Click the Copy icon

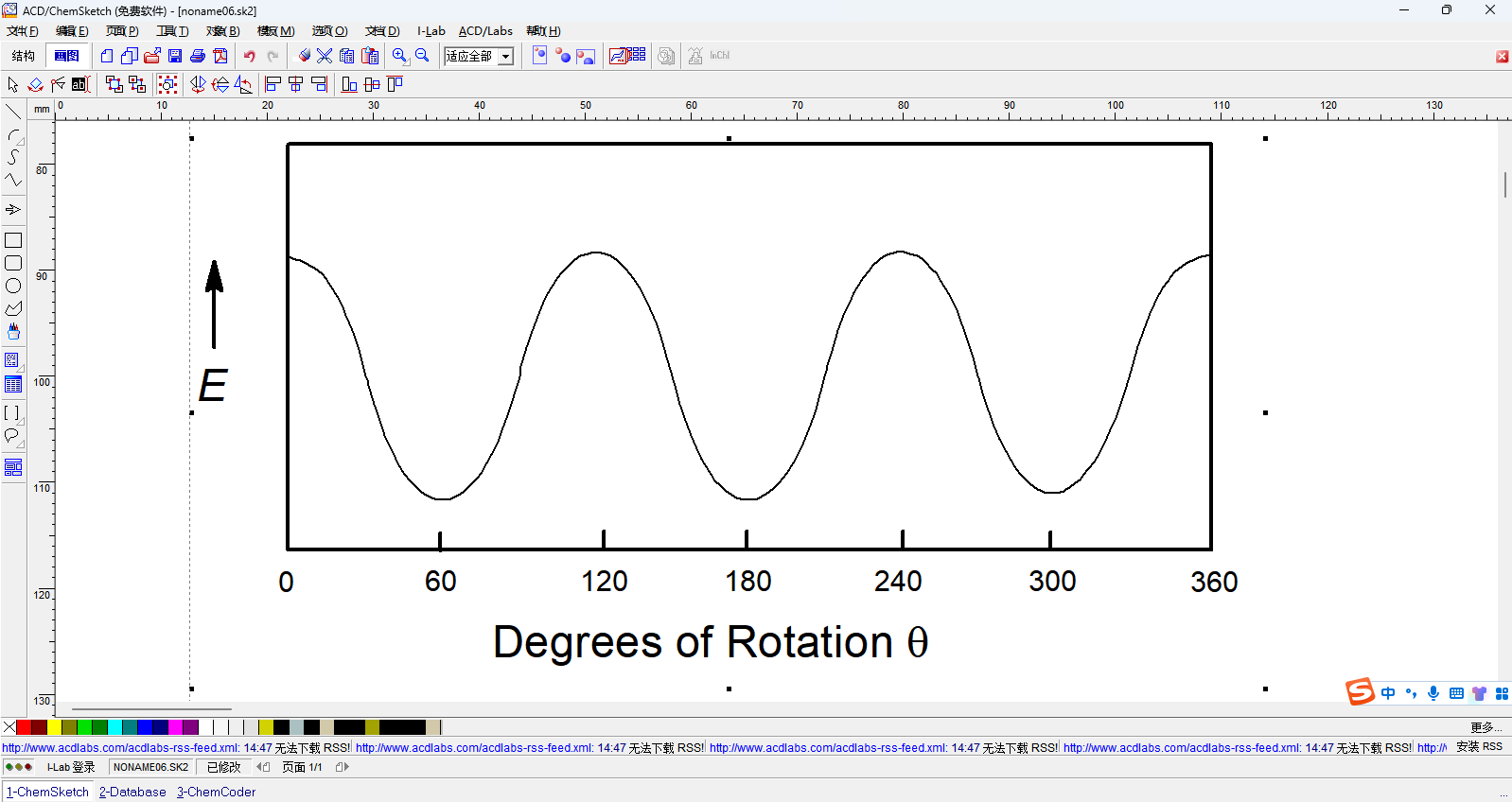[347, 57]
